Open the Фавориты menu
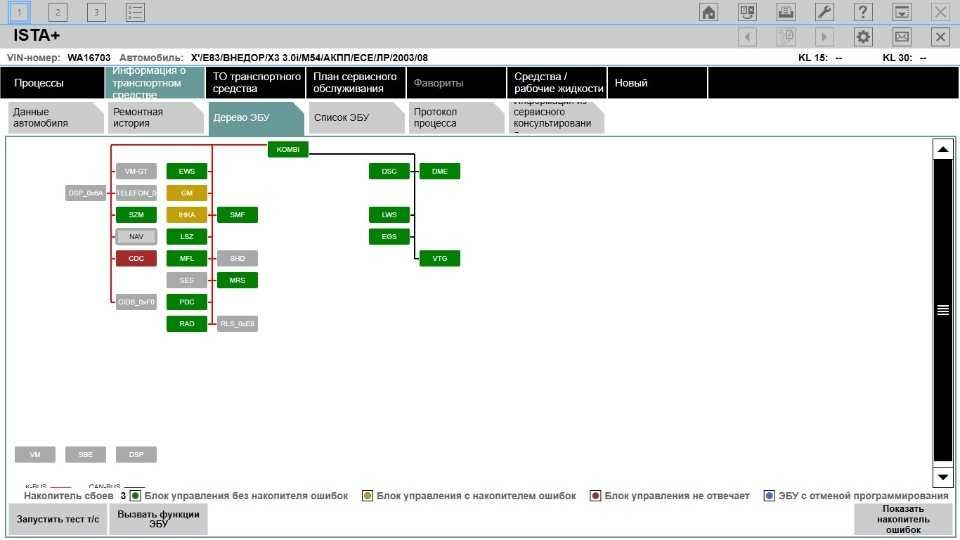 pyautogui.click(x=456, y=83)
